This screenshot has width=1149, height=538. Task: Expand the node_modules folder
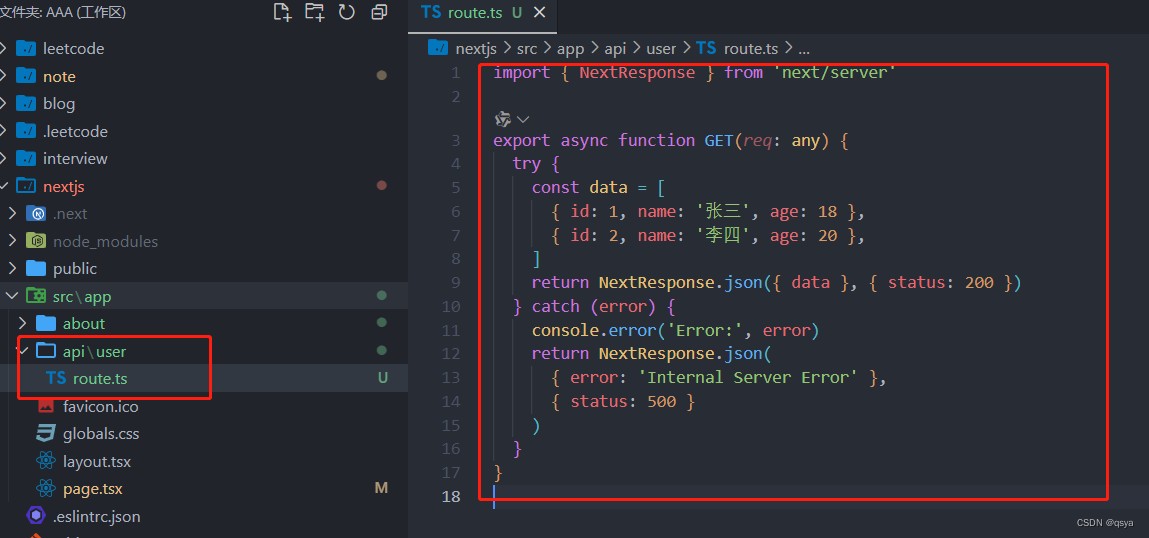coord(12,241)
